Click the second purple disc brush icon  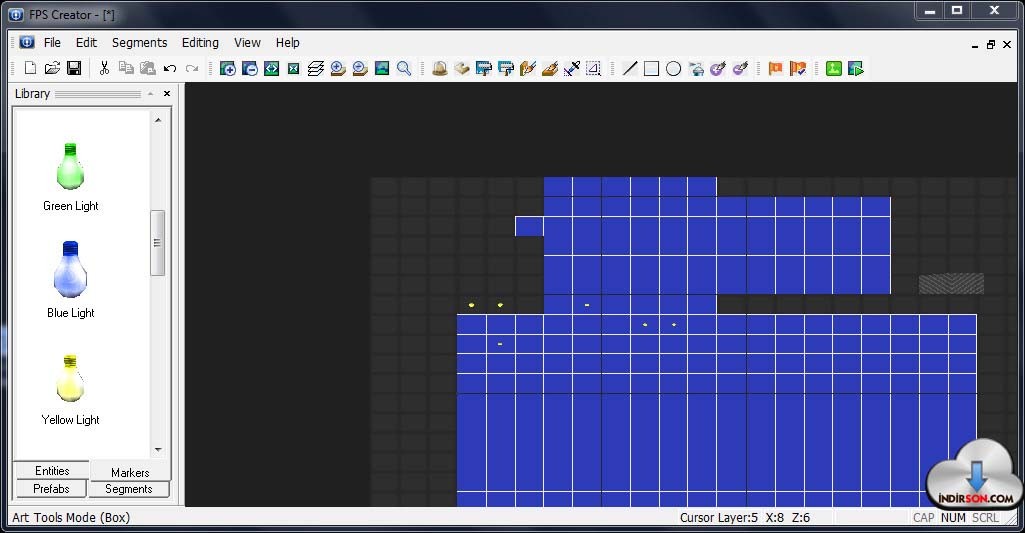click(740, 68)
